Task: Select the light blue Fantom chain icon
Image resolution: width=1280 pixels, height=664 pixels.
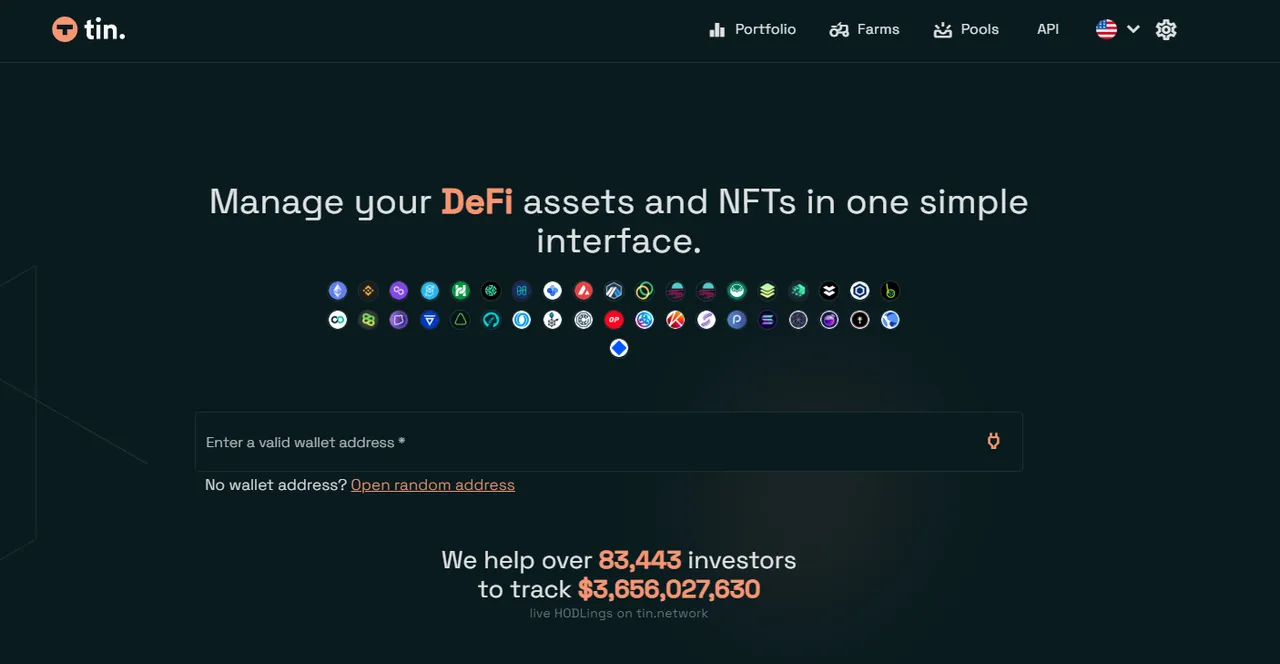Action: (x=430, y=291)
